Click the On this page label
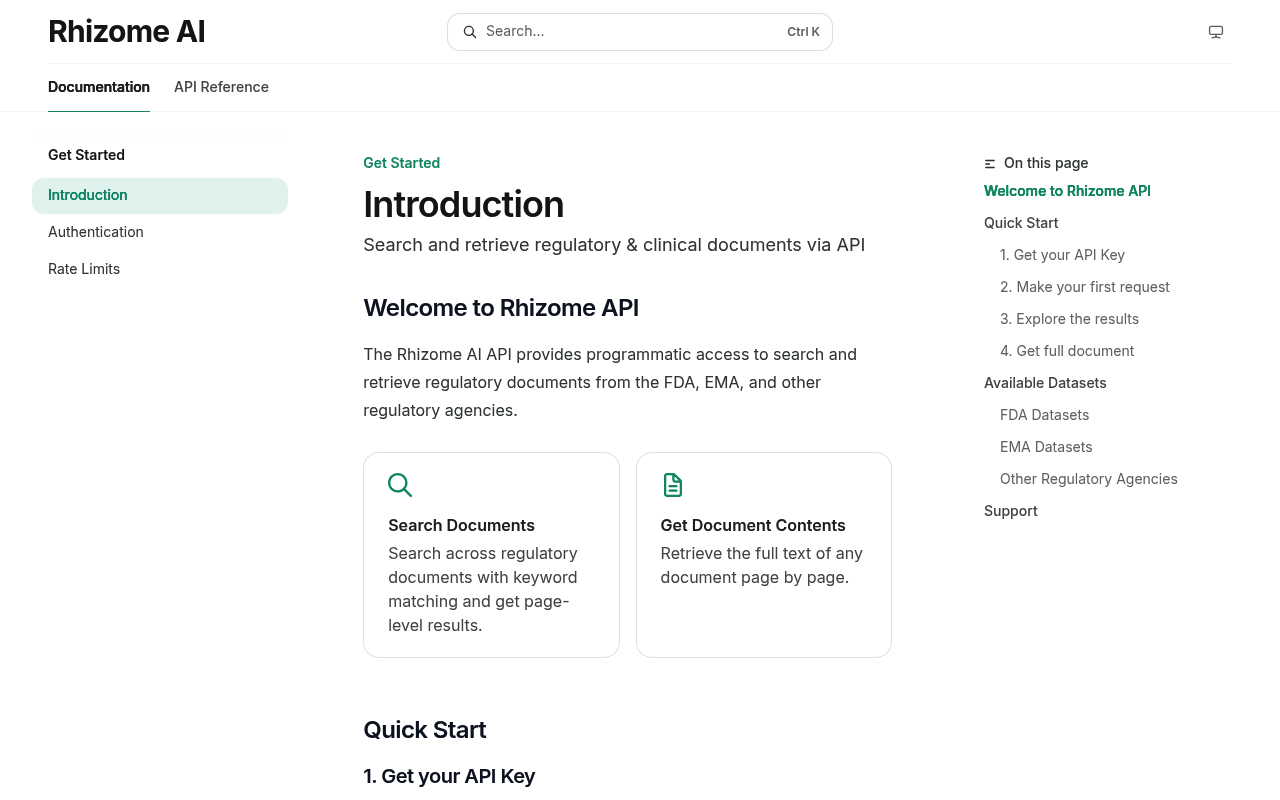Image resolution: width=1280 pixels, height=800 pixels. pyautogui.click(x=1046, y=163)
